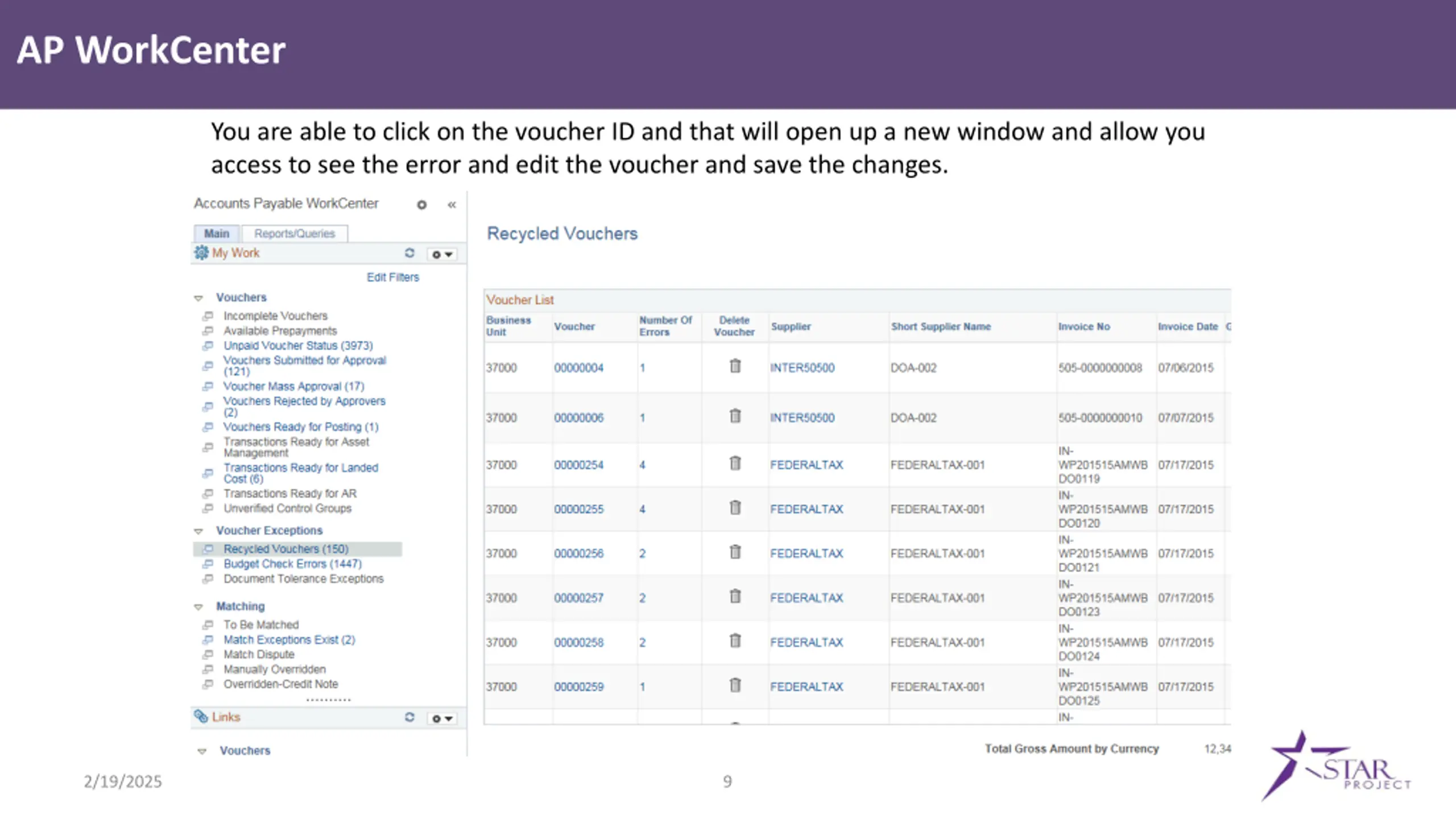Refresh the My Work section
The width and height of the screenshot is (1456, 819).
point(409,253)
